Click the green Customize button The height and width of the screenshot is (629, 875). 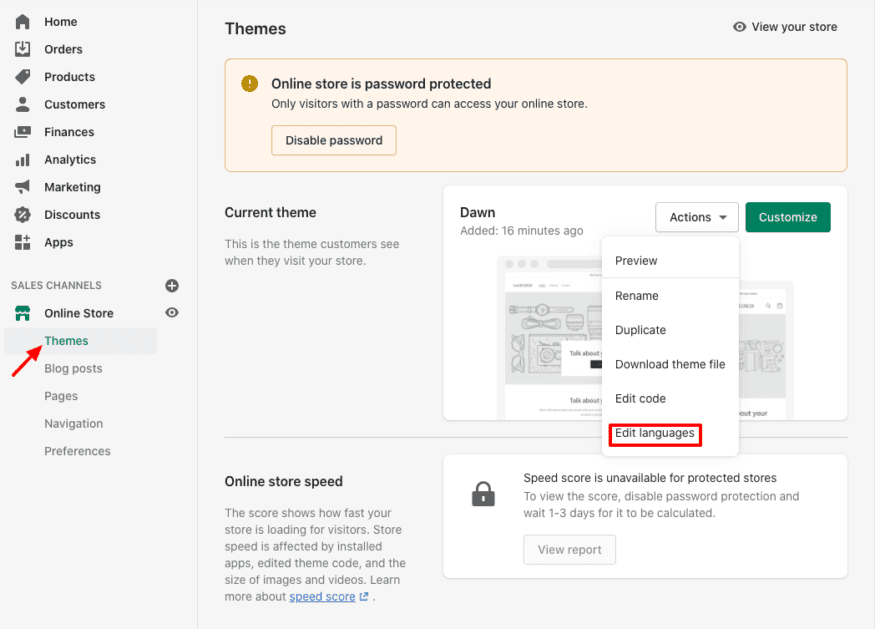(x=787, y=217)
